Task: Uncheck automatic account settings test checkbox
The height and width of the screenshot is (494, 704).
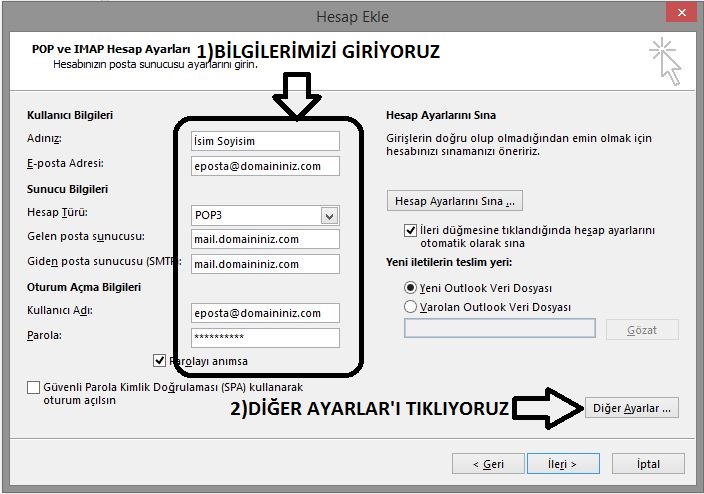Action: [x=411, y=230]
